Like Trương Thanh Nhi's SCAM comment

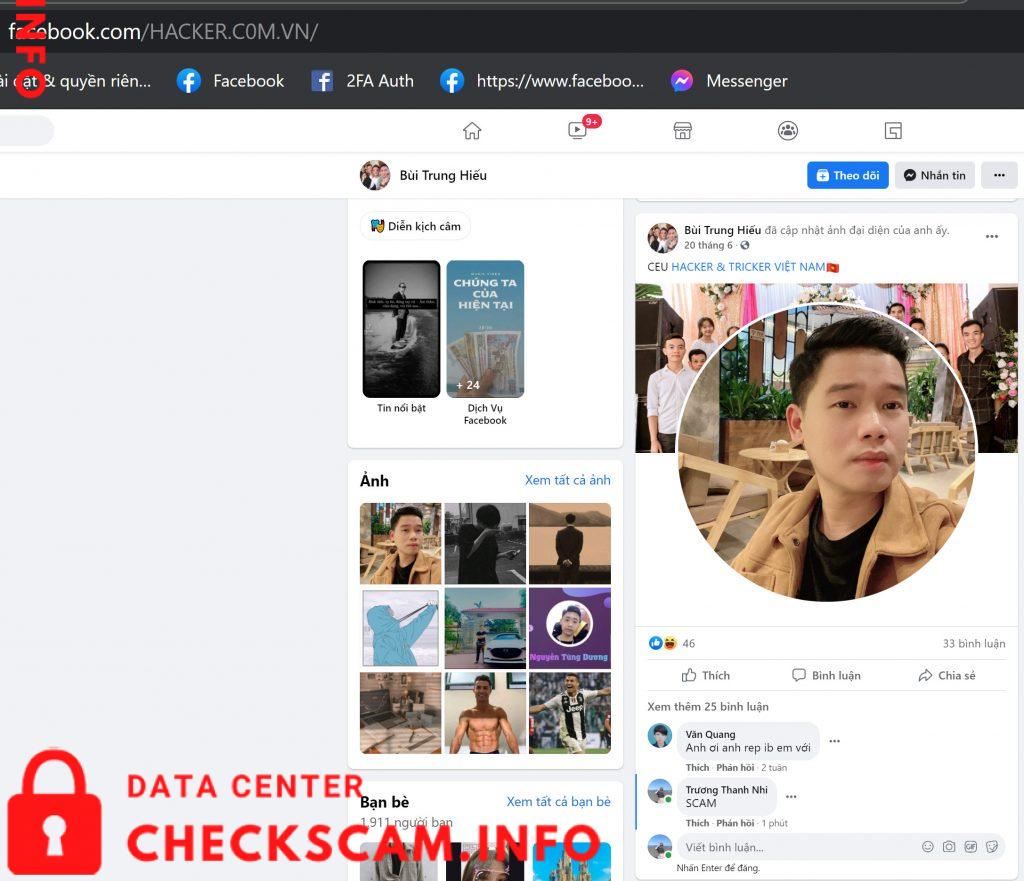click(697, 824)
